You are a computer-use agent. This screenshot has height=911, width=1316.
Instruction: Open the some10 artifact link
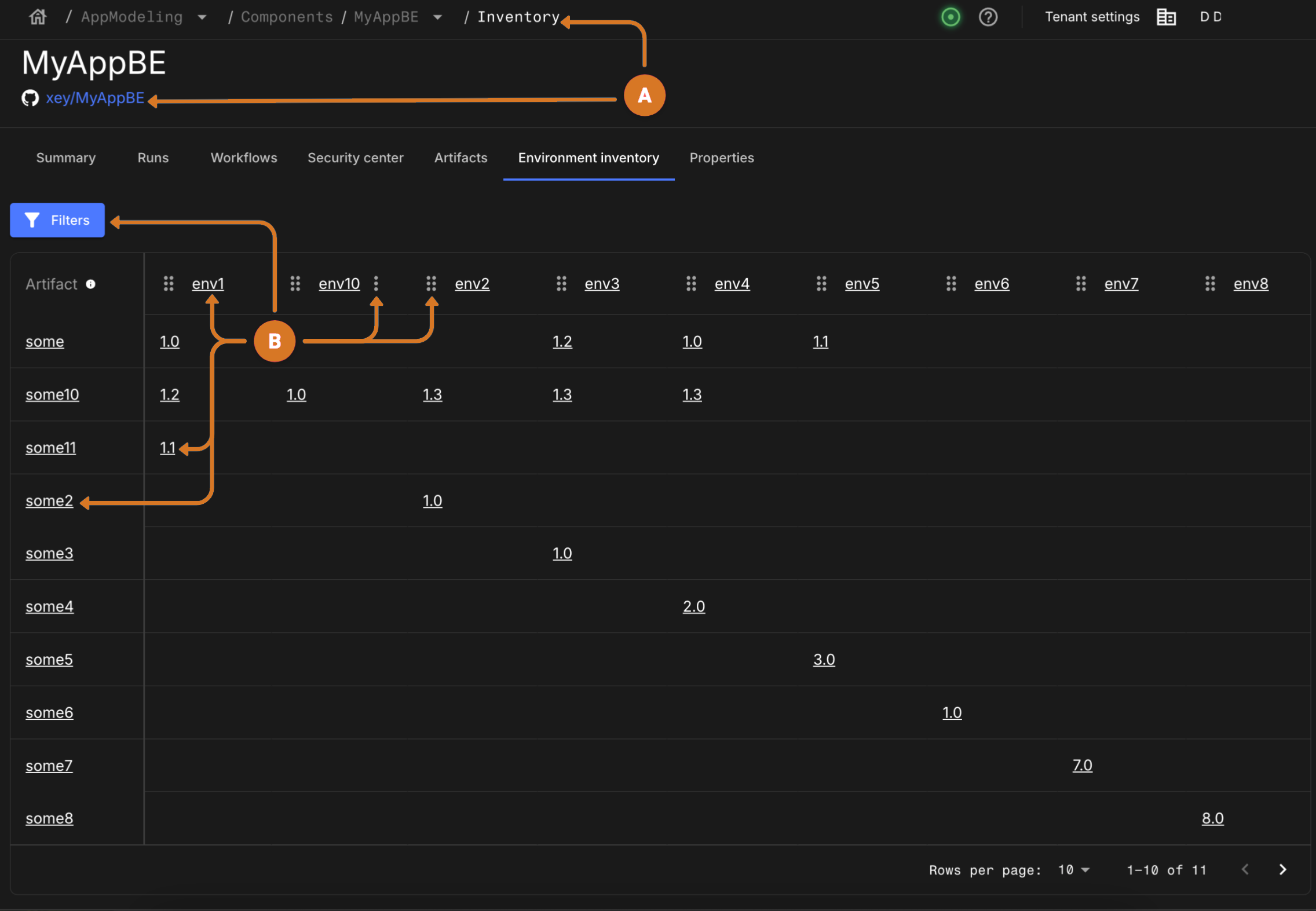pos(52,394)
